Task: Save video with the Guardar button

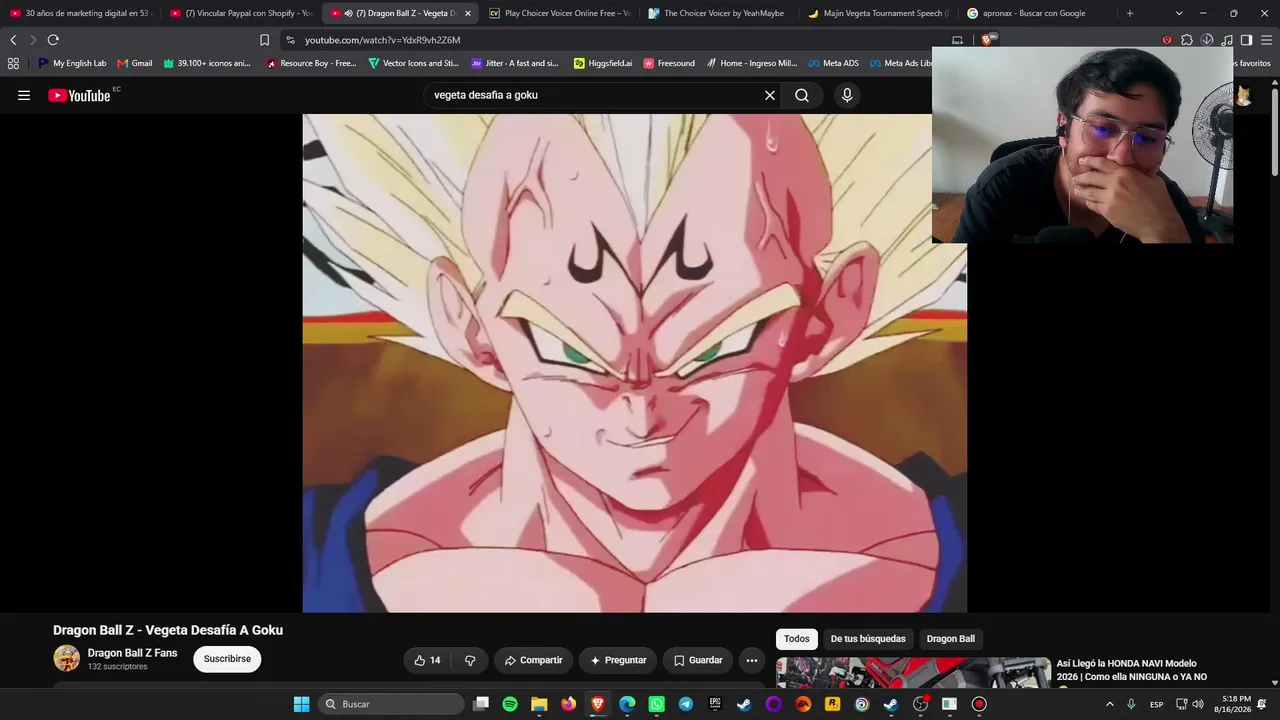Action: [698, 660]
